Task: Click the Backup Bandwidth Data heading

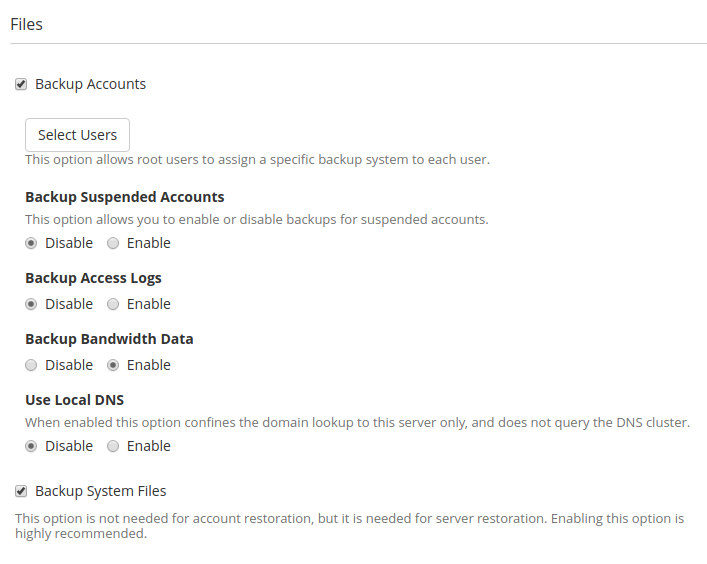Action: (x=109, y=339)
